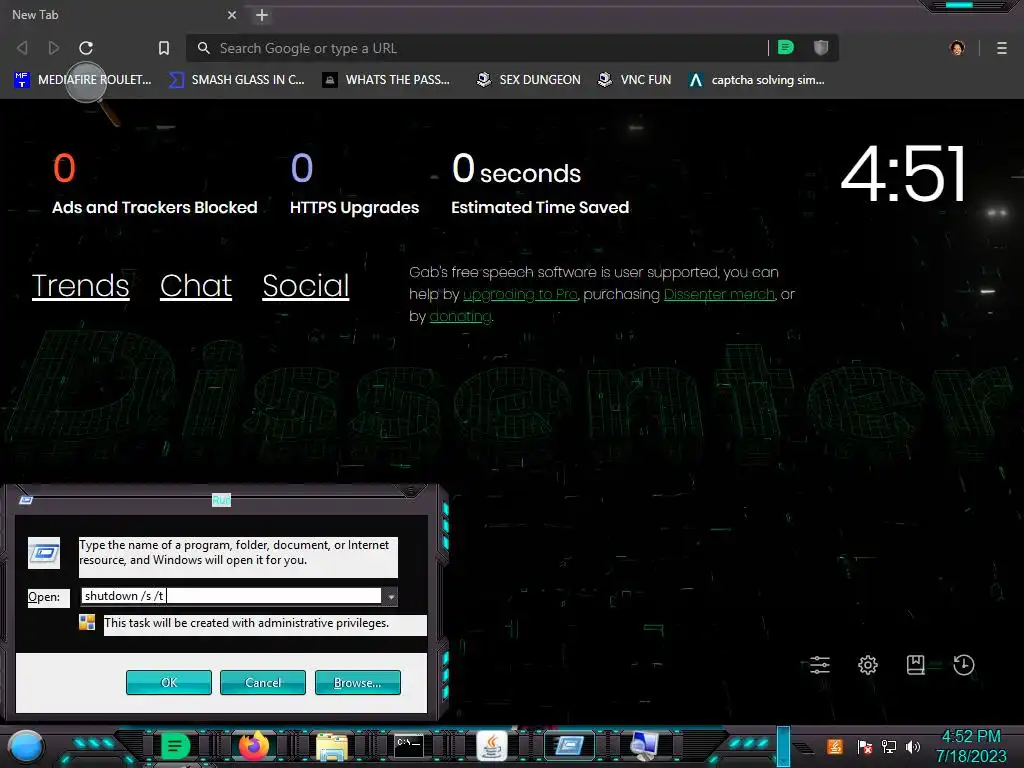Click the Open text field in Run dialog

pos(232,596)
